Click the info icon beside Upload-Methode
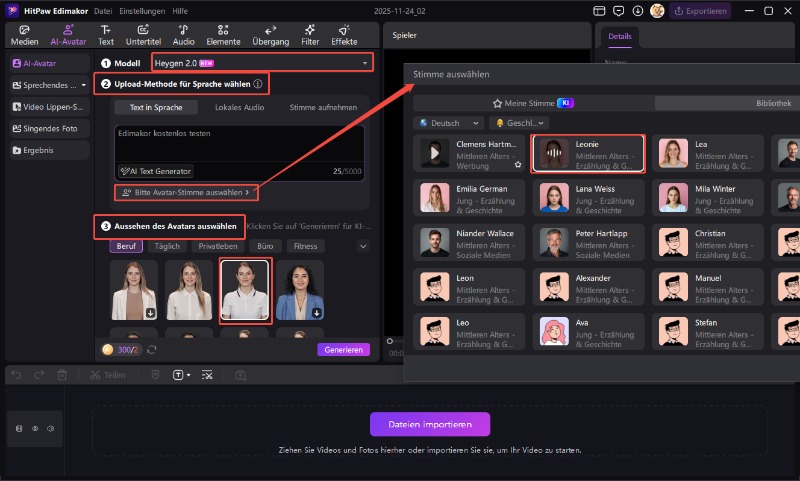This screenshot has height=481, width=800. [x=259, y=85]
